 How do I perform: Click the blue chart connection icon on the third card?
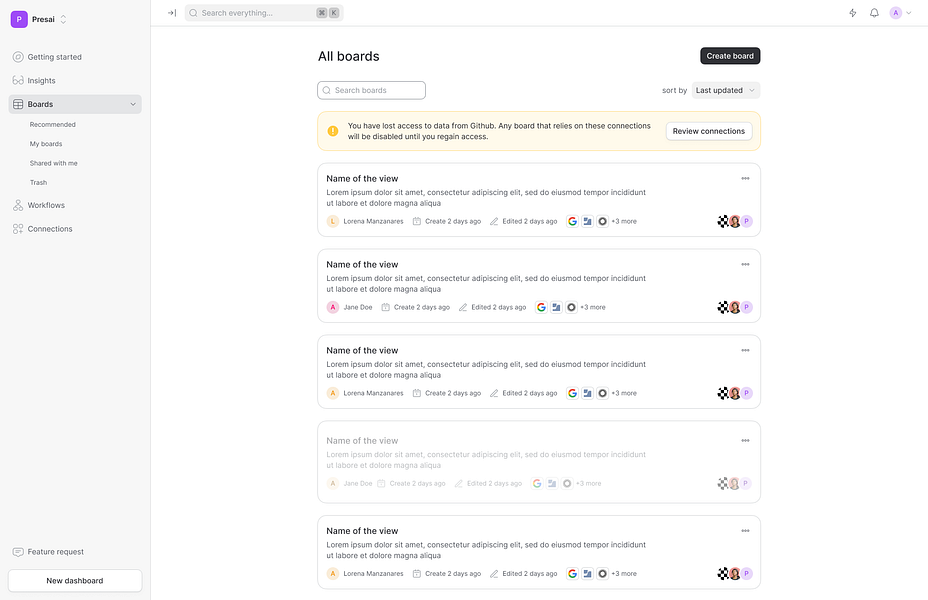[588, 393]
